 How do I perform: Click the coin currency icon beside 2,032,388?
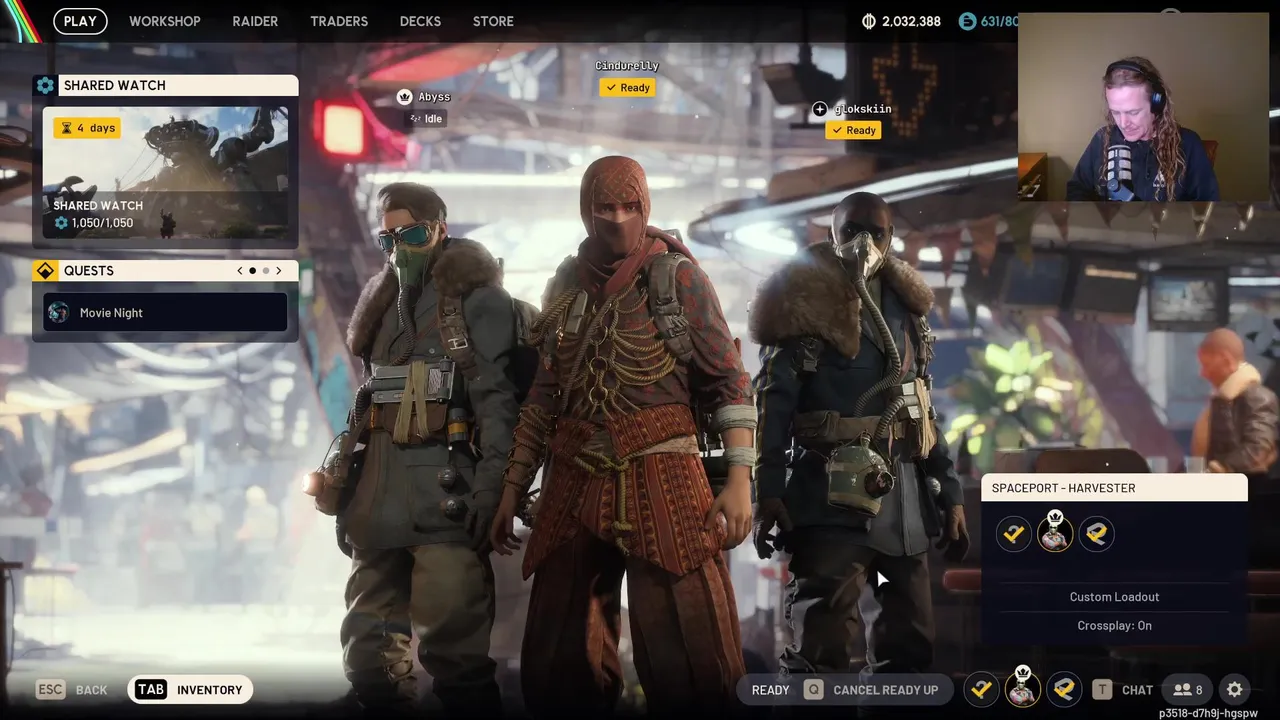[x=869, y=21]
